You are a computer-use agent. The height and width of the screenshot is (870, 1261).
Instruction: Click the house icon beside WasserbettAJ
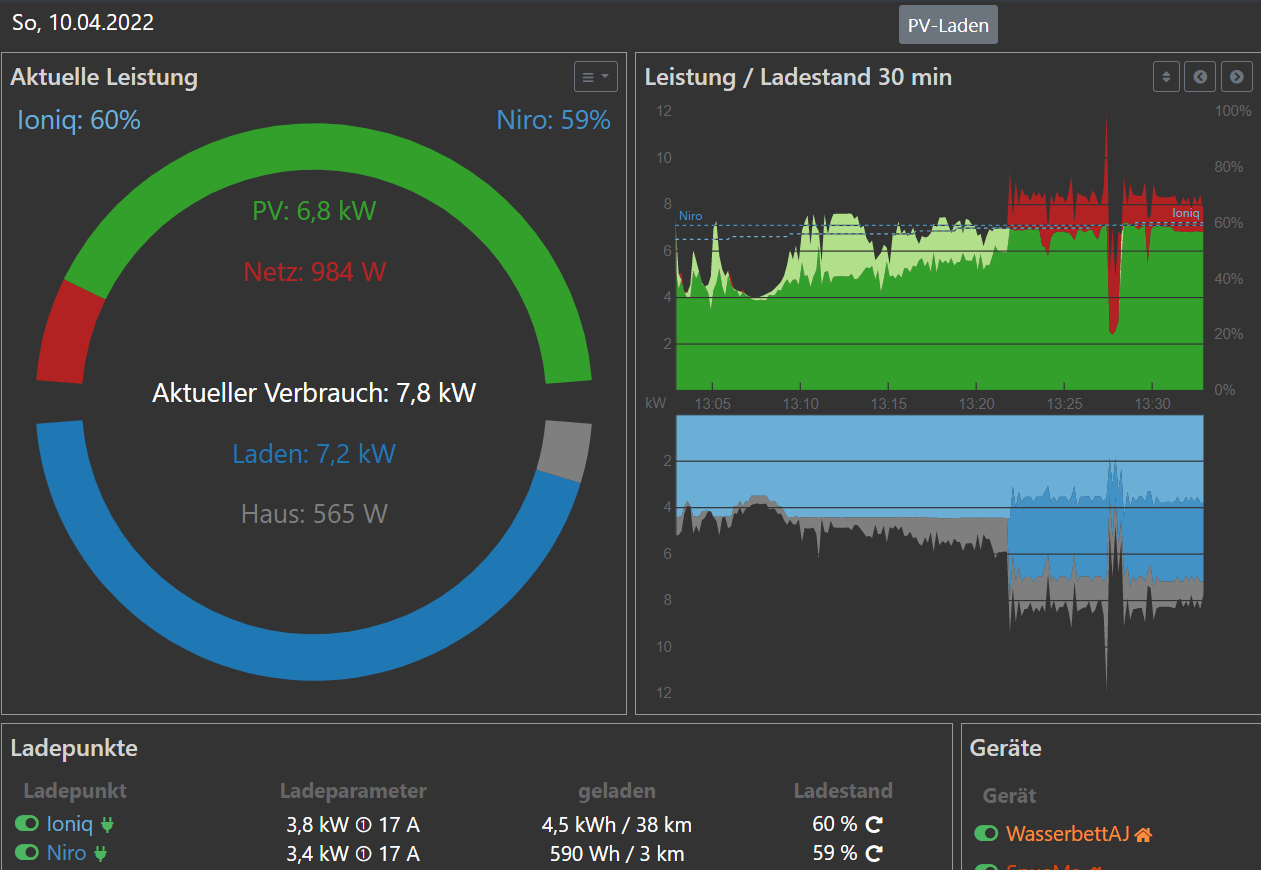(1144, 833)
